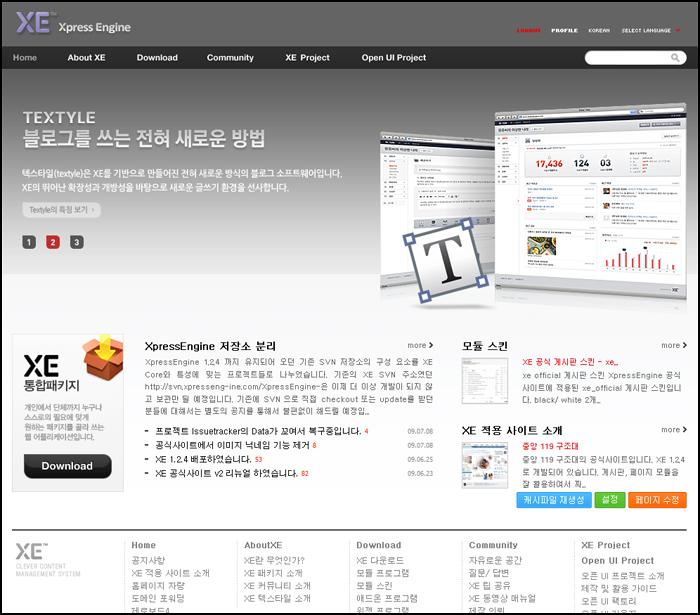Click footer XE 동영상 매뉴얼 link
The height and width of the screenshot is (615, 700).
(x=502, y=598)
